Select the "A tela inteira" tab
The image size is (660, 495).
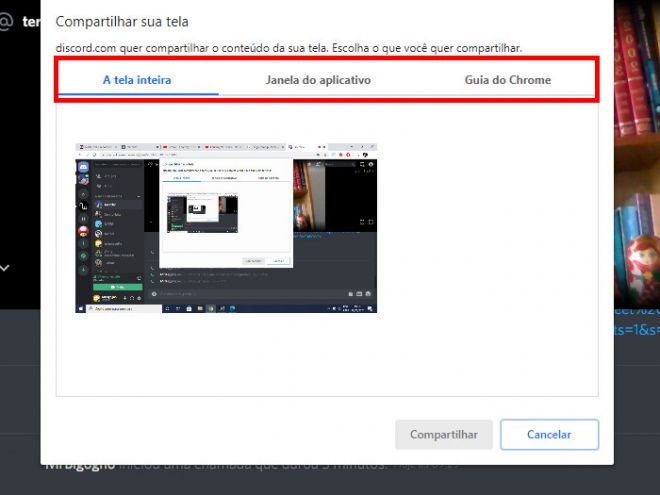(137, 80)
